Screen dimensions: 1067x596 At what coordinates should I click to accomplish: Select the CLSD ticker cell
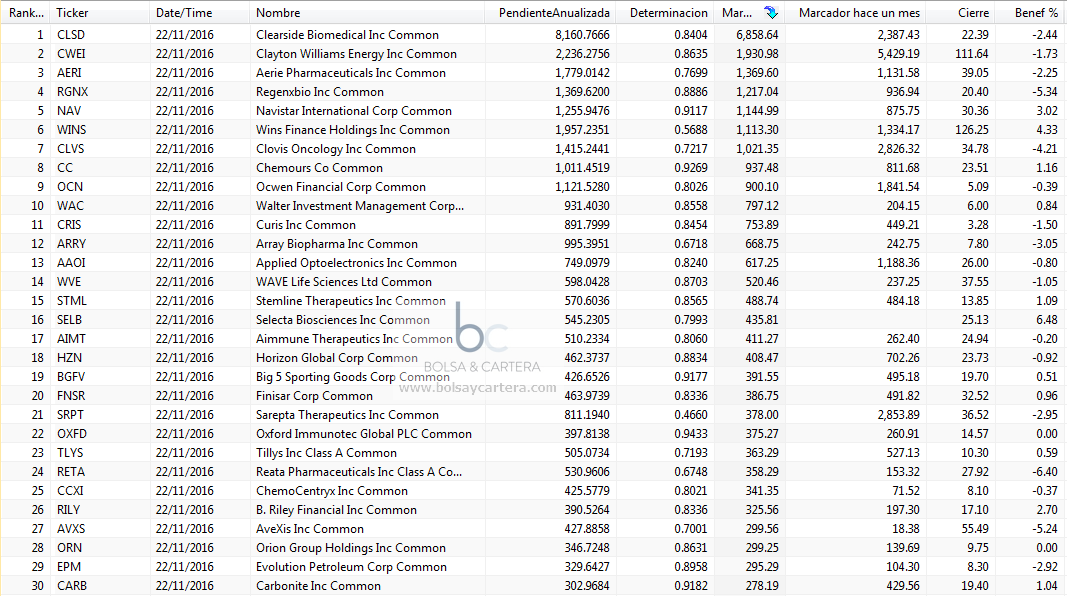71,35
